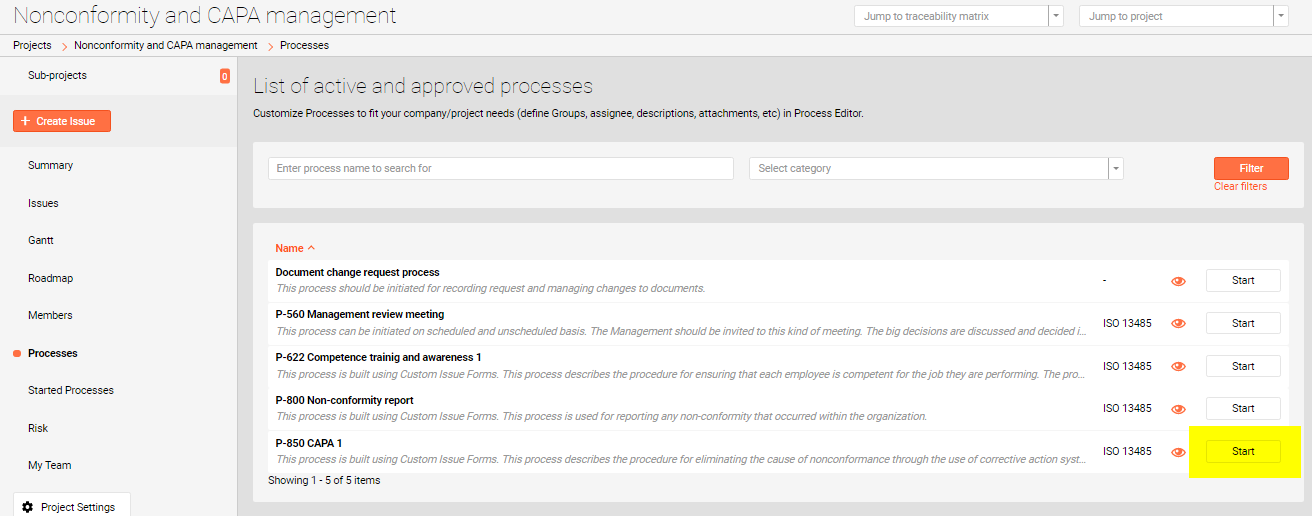
Task: Go to Gantt view in sidebar
Action: pyautogui.click(x=41, y=240)
